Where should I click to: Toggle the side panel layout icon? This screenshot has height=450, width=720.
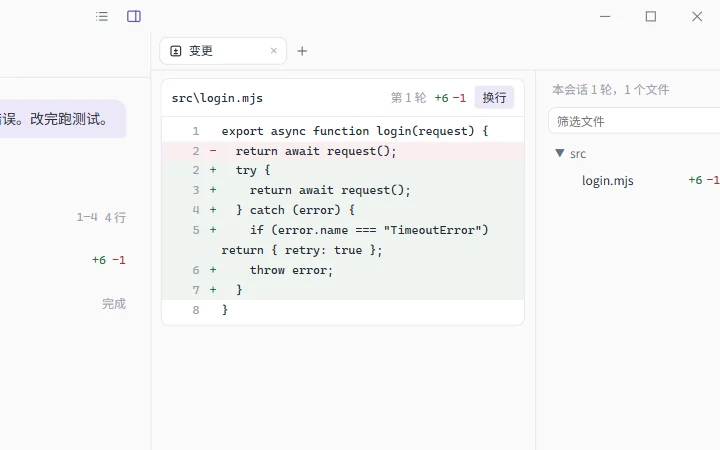point(134,17)
